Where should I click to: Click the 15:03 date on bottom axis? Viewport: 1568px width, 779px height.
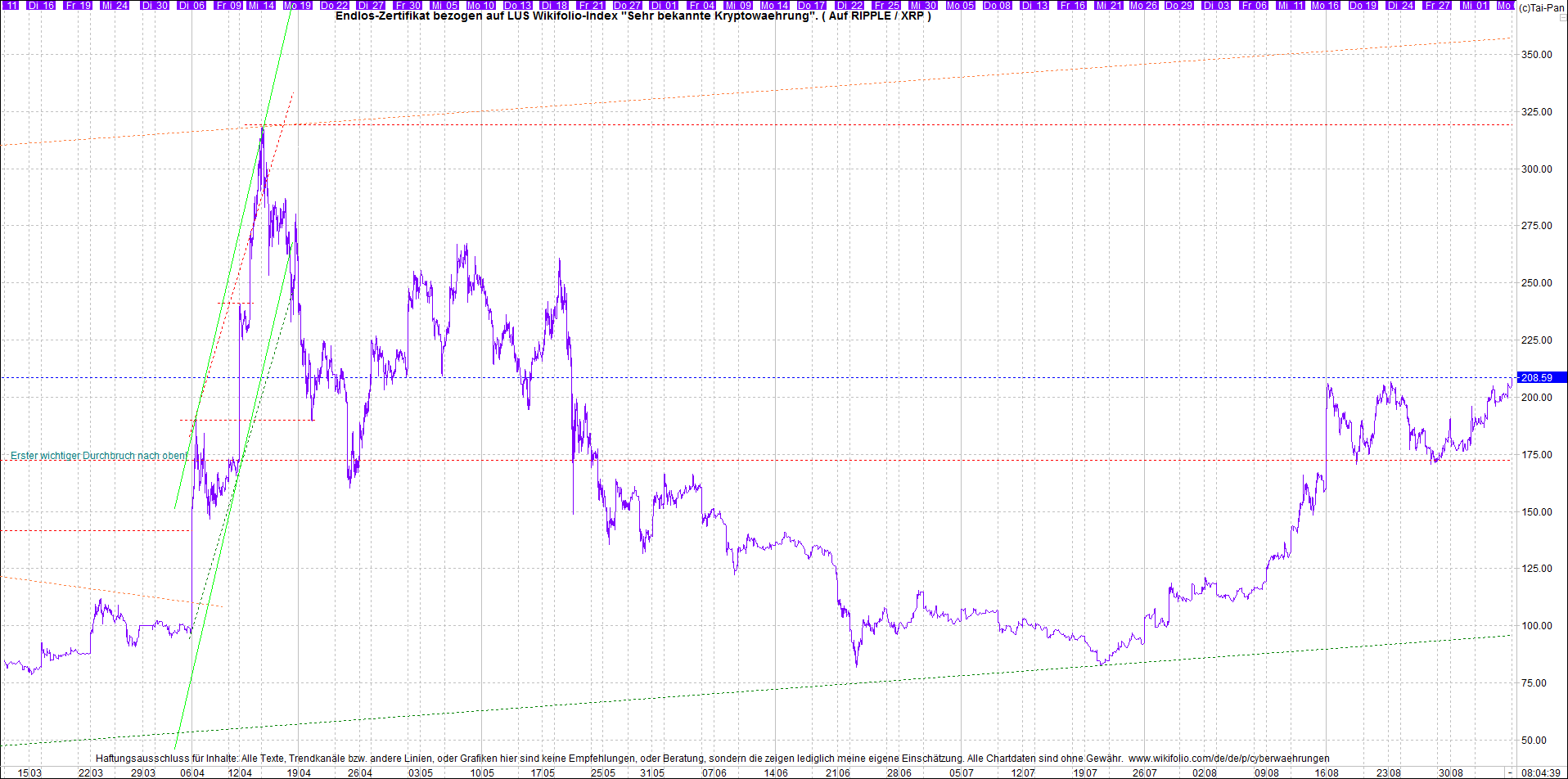29,772
